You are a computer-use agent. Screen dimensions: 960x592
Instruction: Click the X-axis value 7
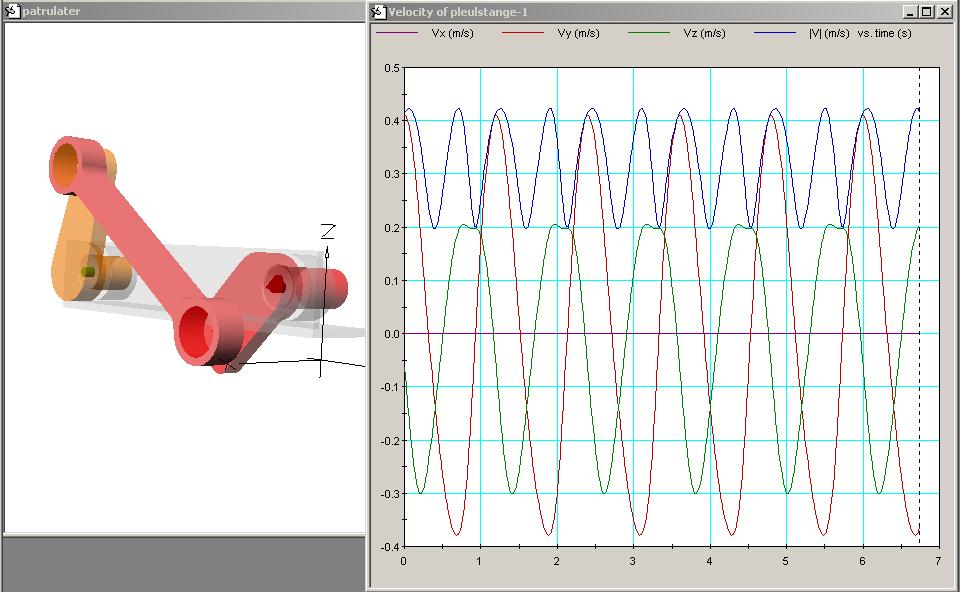(938, 561)
